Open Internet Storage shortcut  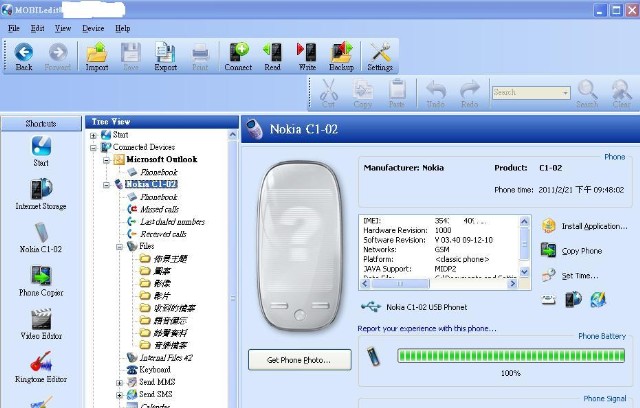41,193
